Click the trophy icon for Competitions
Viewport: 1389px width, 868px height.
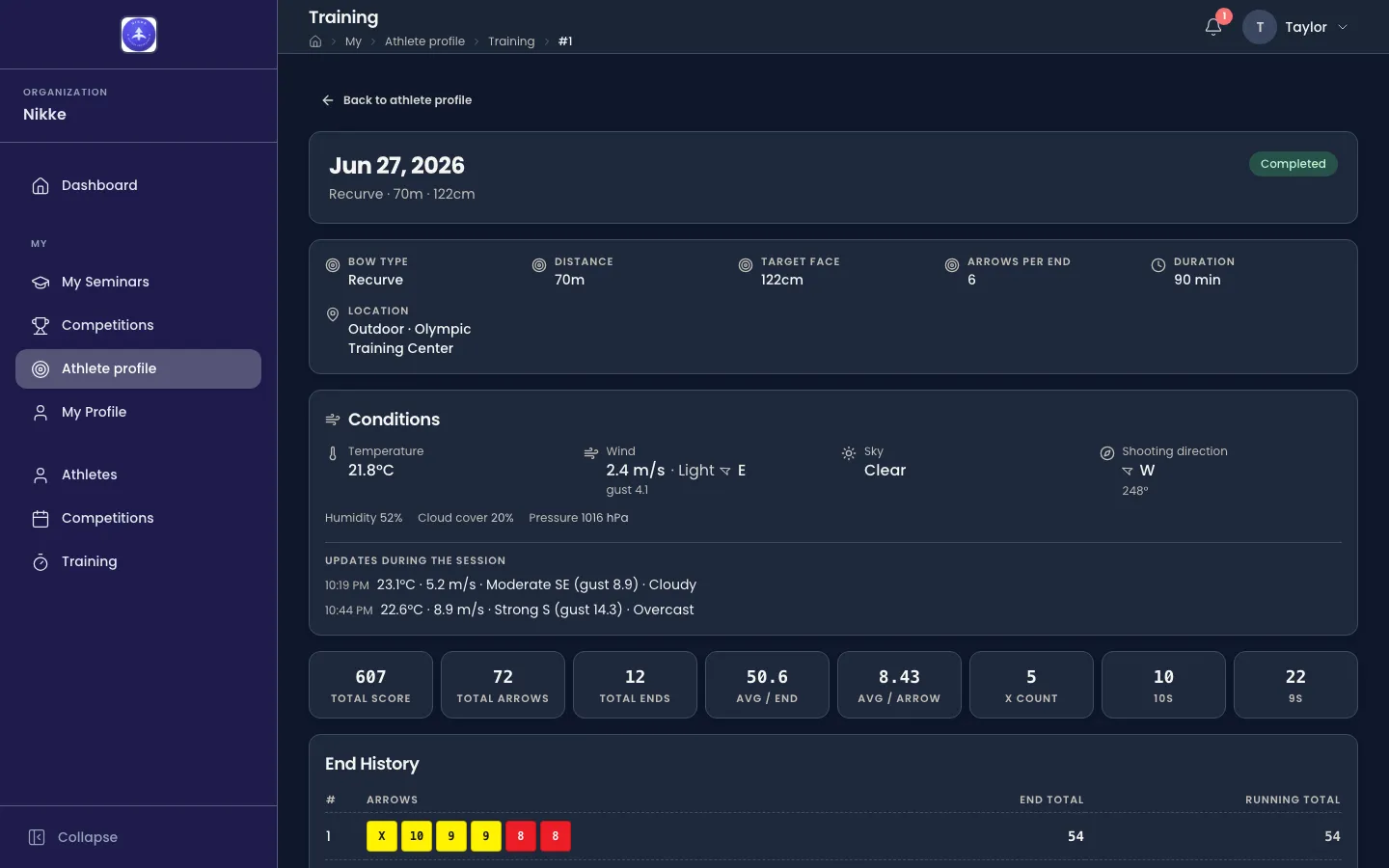click(x=41, y=325)
